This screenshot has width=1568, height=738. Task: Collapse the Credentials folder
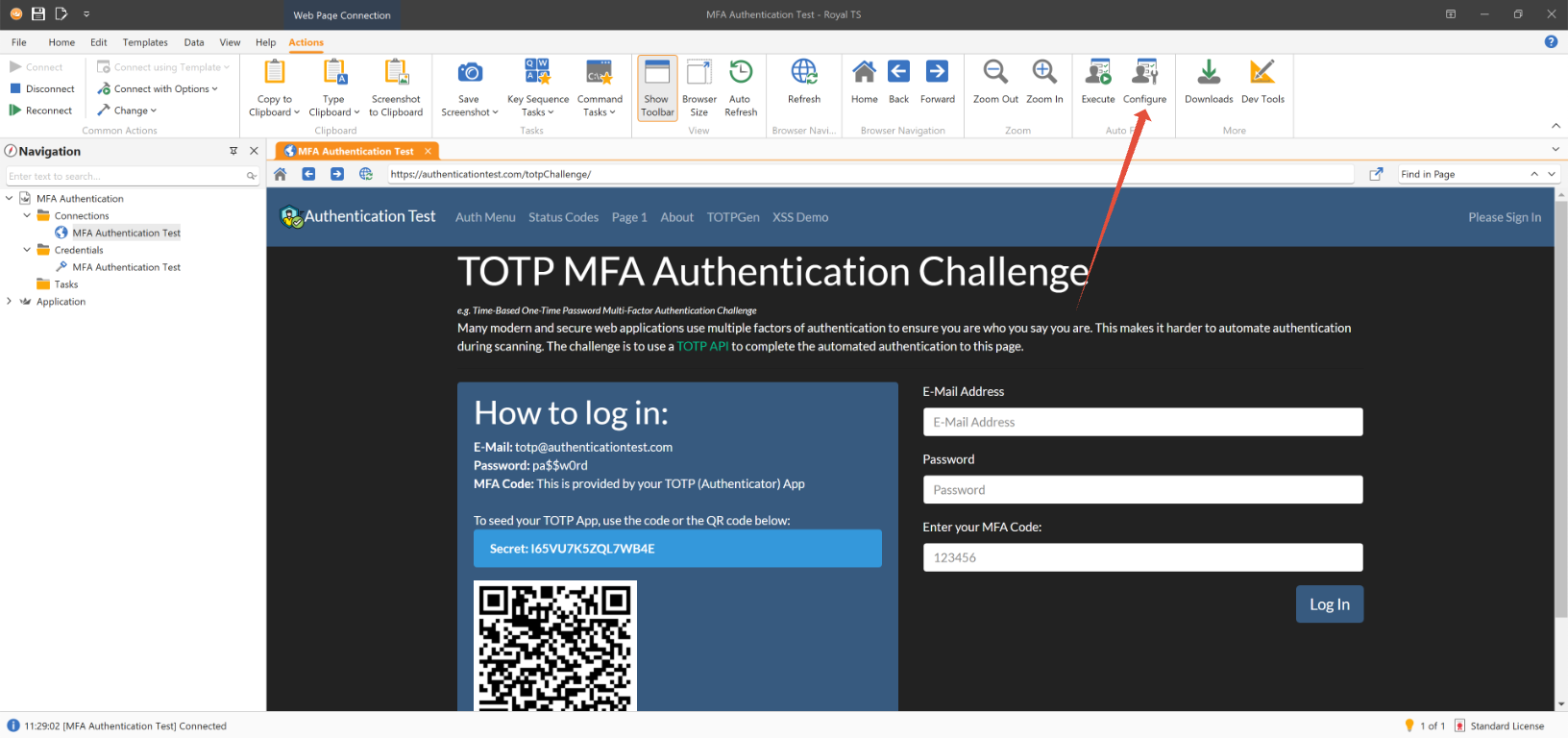27,250
